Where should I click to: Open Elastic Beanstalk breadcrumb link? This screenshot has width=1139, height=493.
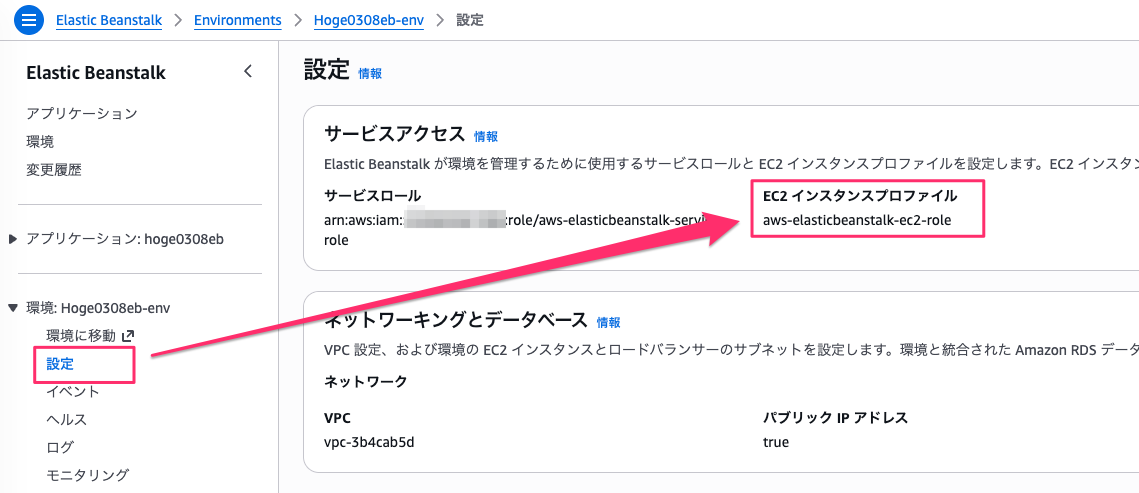tap(108, 20)
